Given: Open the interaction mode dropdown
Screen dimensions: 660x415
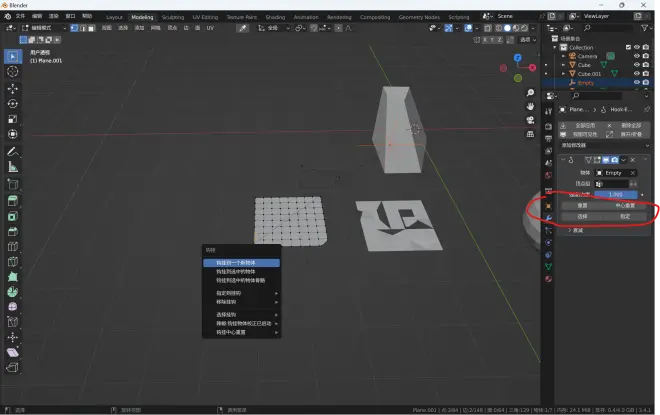Looking at the screenshot, I should tap(44, 28).
